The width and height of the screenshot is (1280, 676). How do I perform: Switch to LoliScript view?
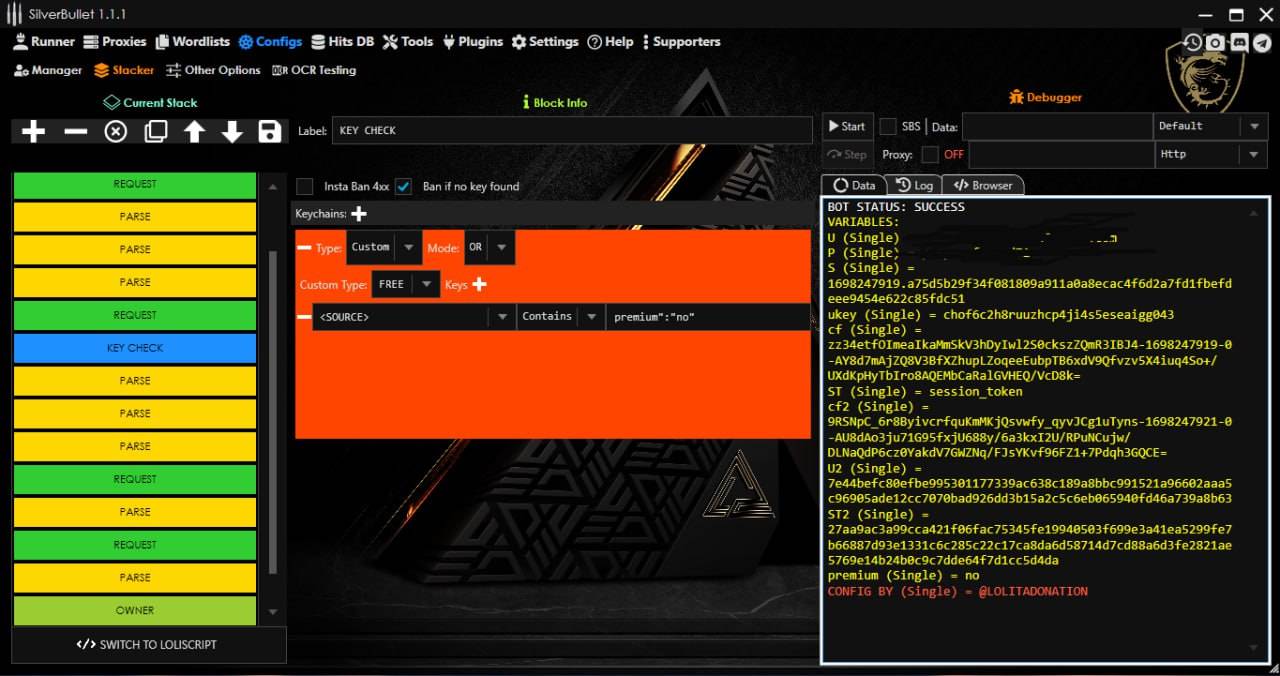pyautogui.click(x=148, y=644)
